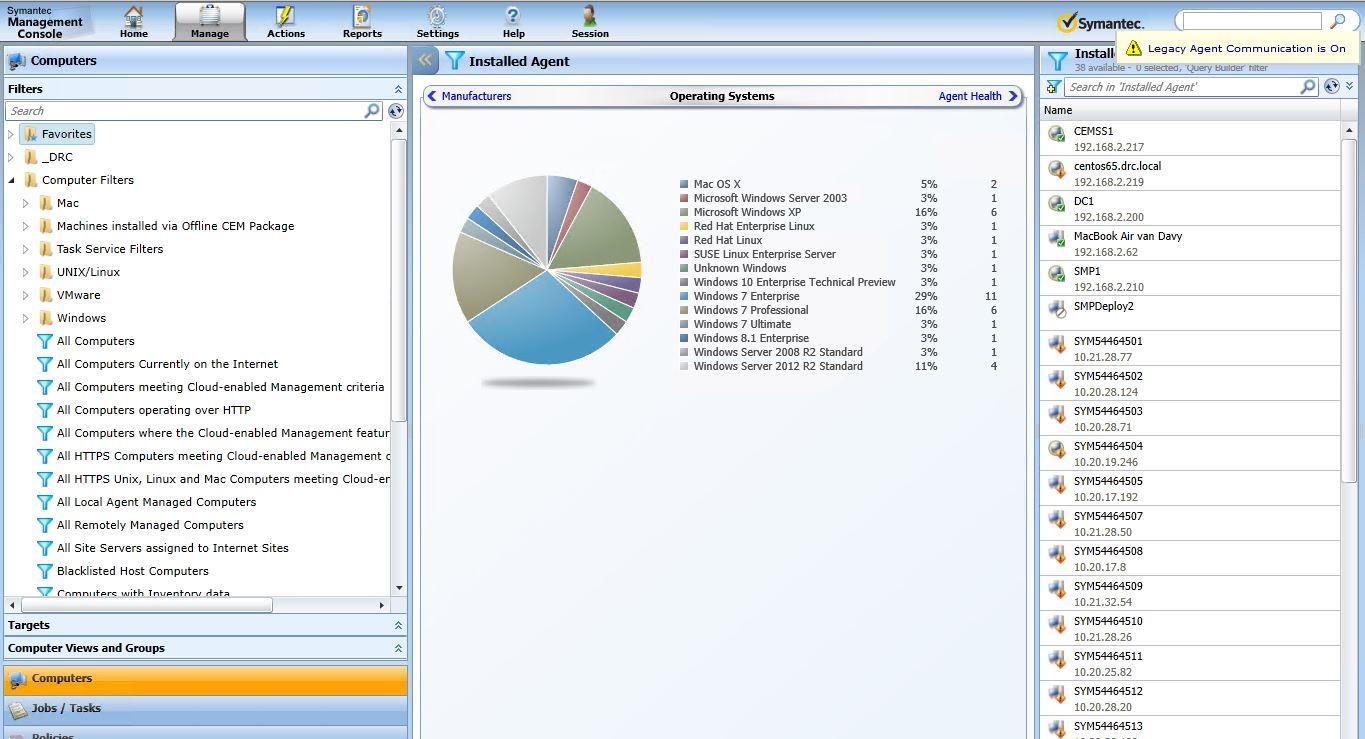The width and height of the screenshot is (1365, 739).
Task: Click the list search magnifier icon
Action: click(x=1308, y=87)
